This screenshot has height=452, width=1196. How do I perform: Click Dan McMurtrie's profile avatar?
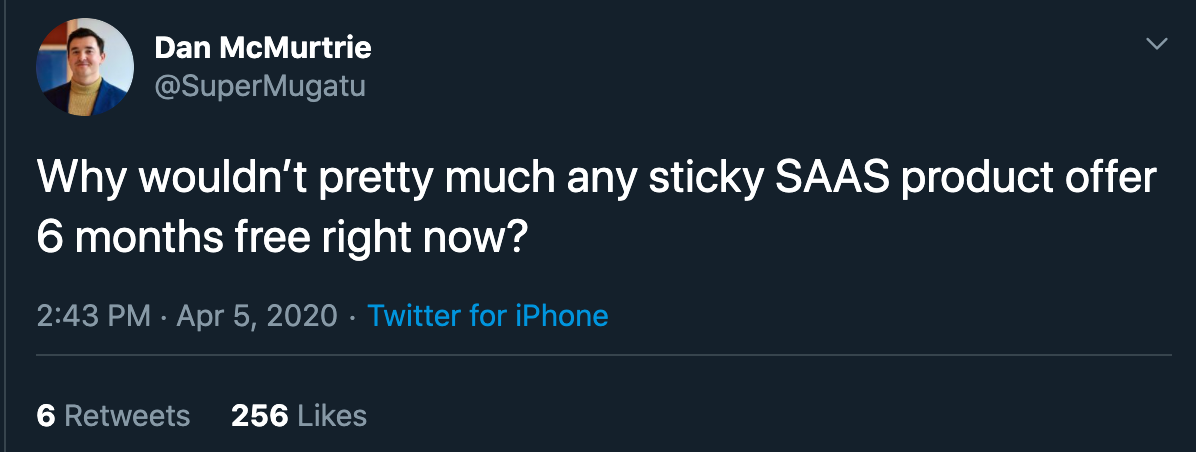(85, 67)
